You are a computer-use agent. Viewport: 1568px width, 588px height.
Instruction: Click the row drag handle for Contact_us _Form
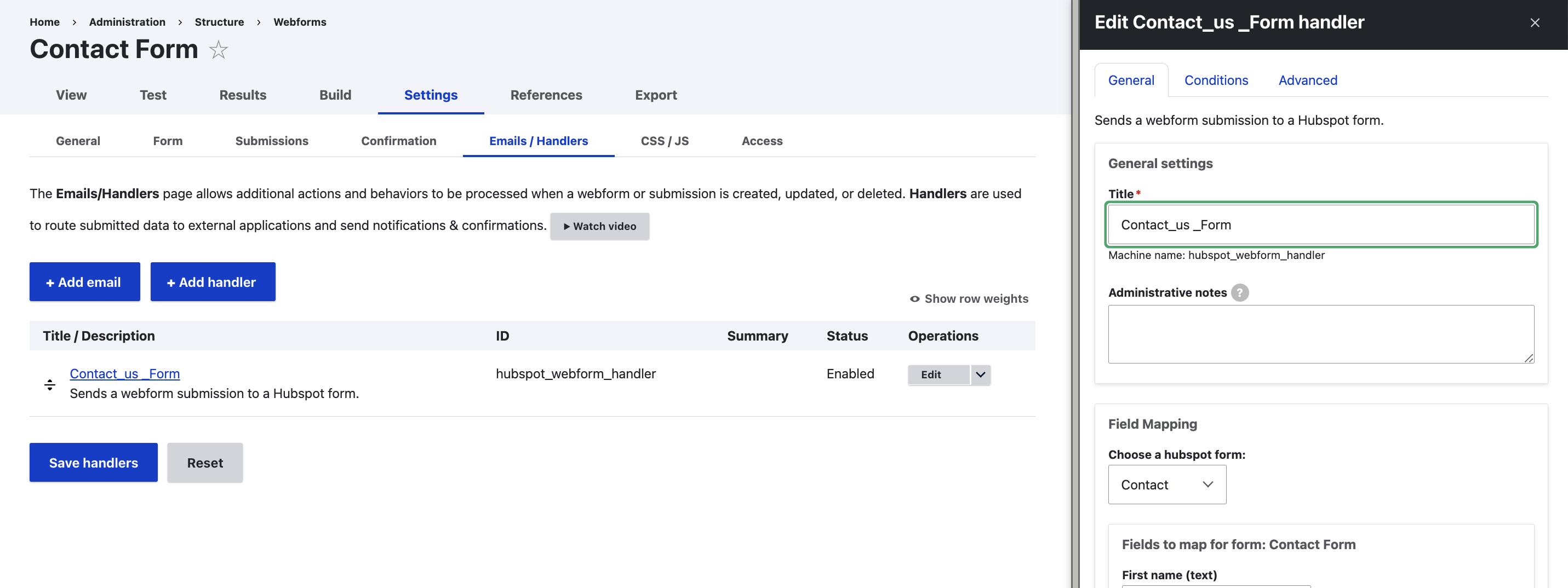pos(50,384)
